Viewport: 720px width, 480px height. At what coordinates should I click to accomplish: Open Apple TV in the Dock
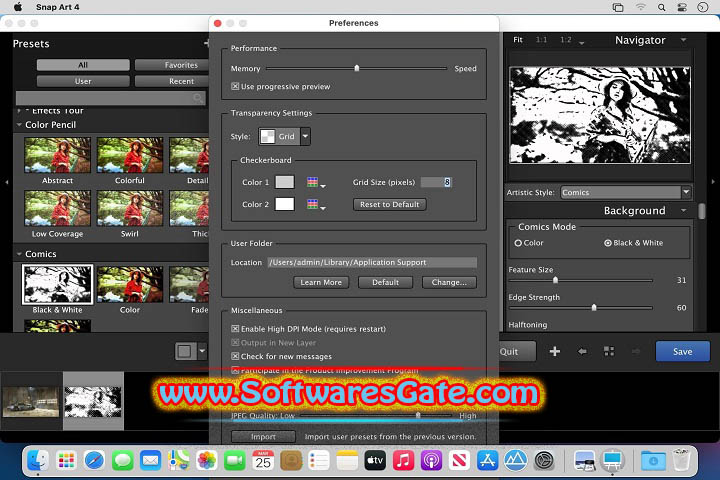[x=375, y=460]
